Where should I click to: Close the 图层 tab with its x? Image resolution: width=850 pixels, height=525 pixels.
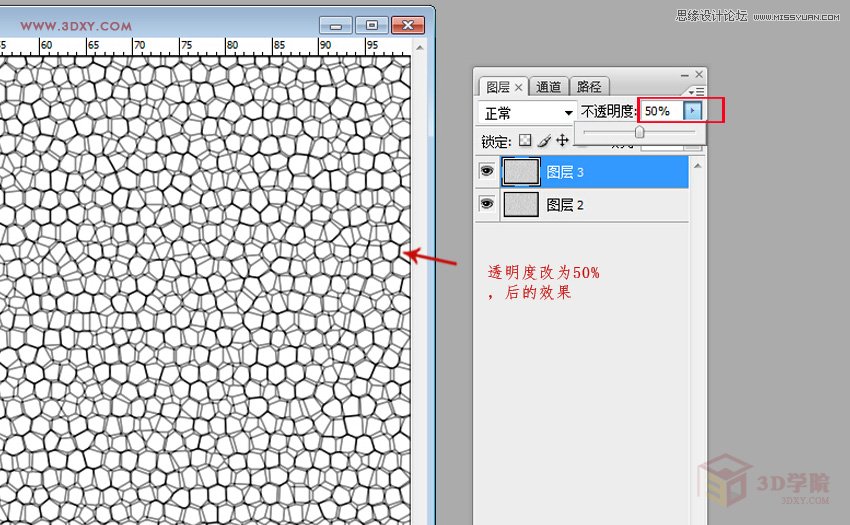[x=518, y=87]
